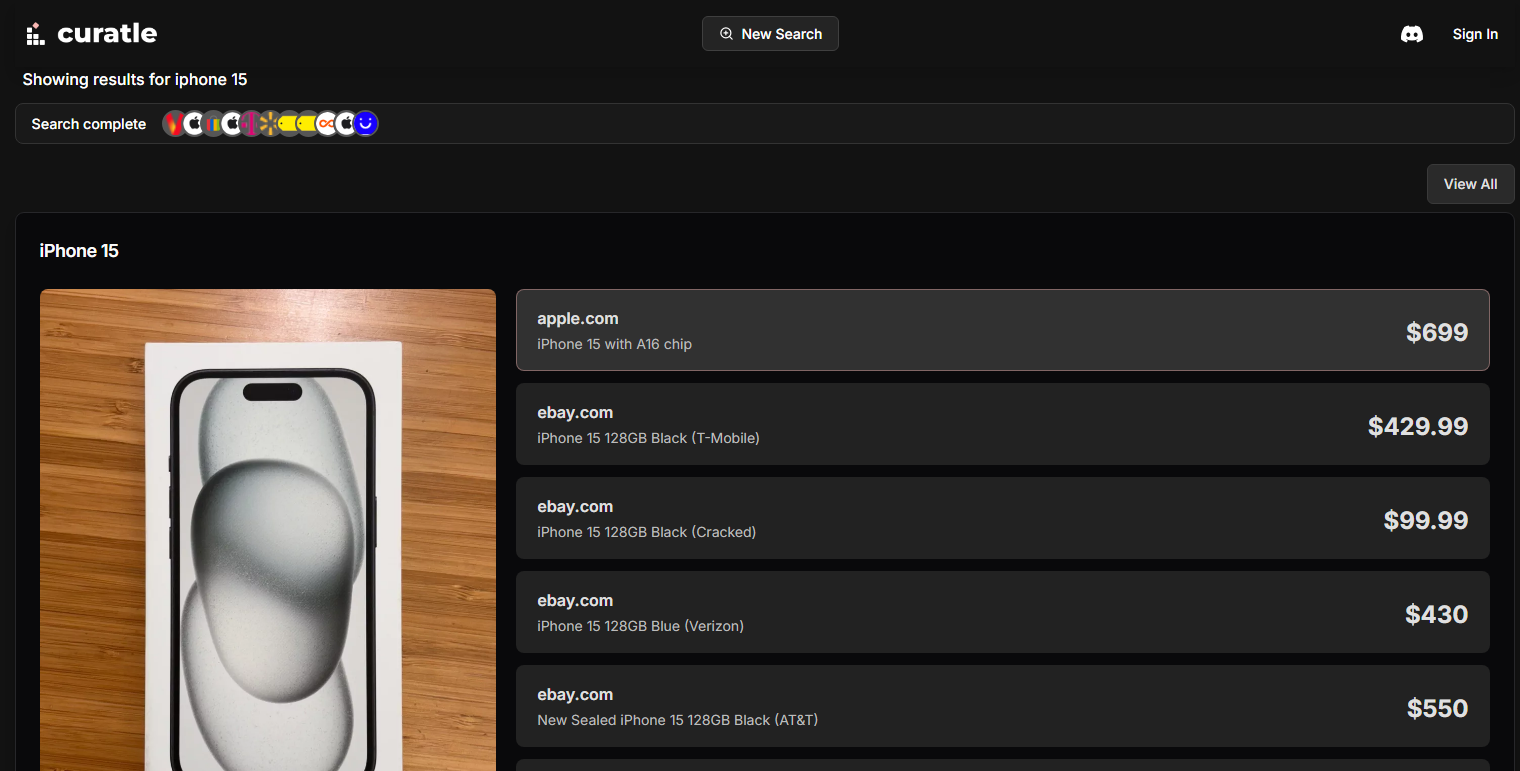Image resolution: width=1520 pixels, height=771 pixels.
Task: Open the eBay T-Mobile $429.99 listing
Action: [x=1002, y=424]
